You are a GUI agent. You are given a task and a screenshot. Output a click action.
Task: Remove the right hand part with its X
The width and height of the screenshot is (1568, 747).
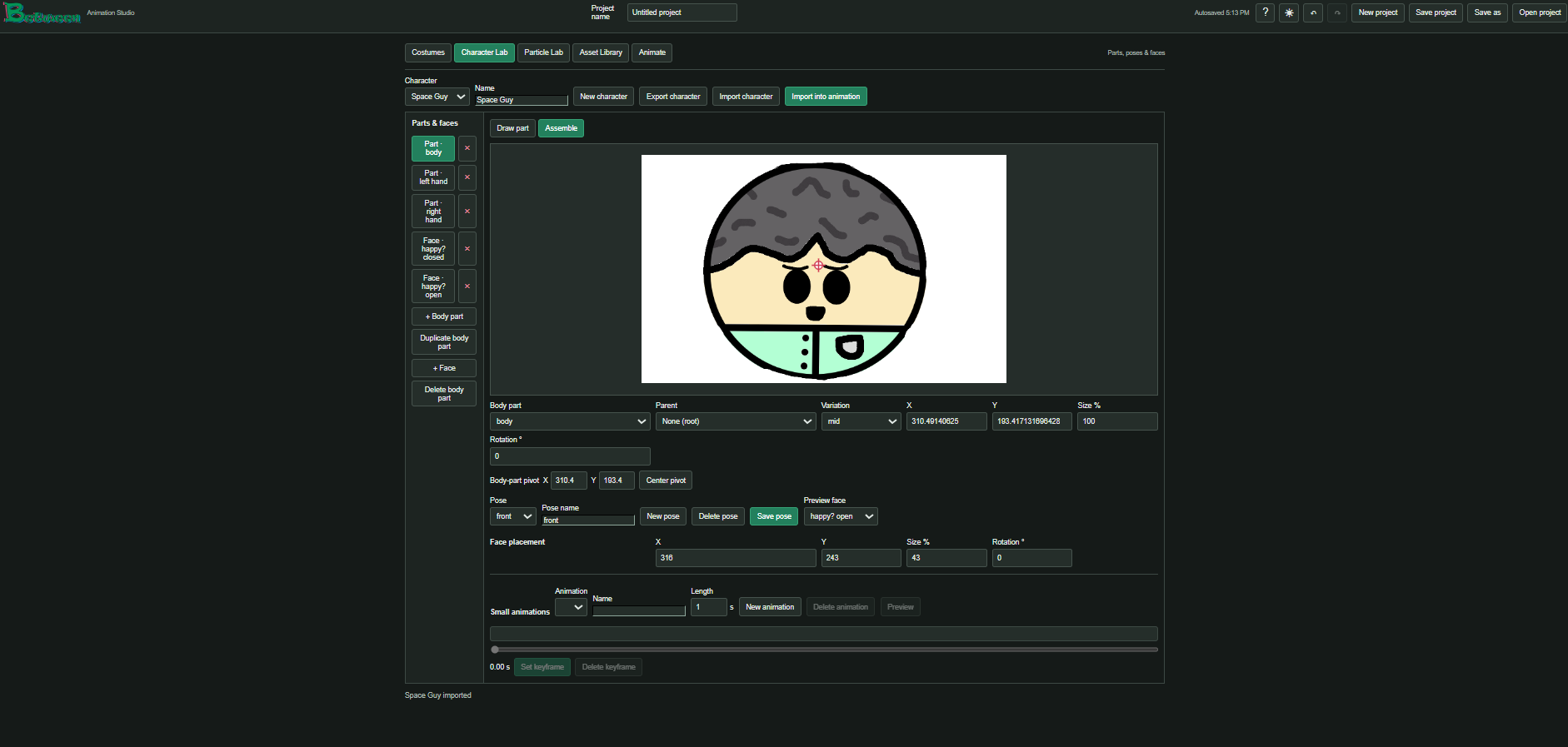pyautogui.click(x=467, y=212)
